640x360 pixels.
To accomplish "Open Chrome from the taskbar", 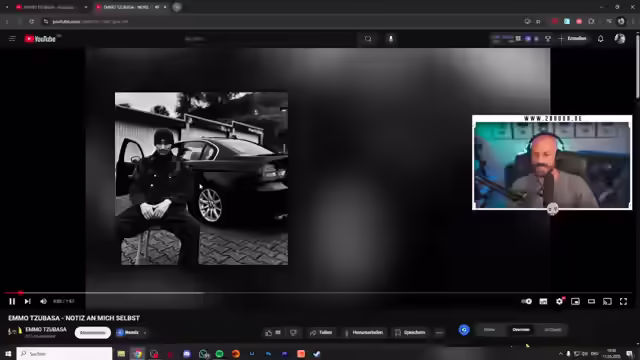I will (x=138, y=353).
